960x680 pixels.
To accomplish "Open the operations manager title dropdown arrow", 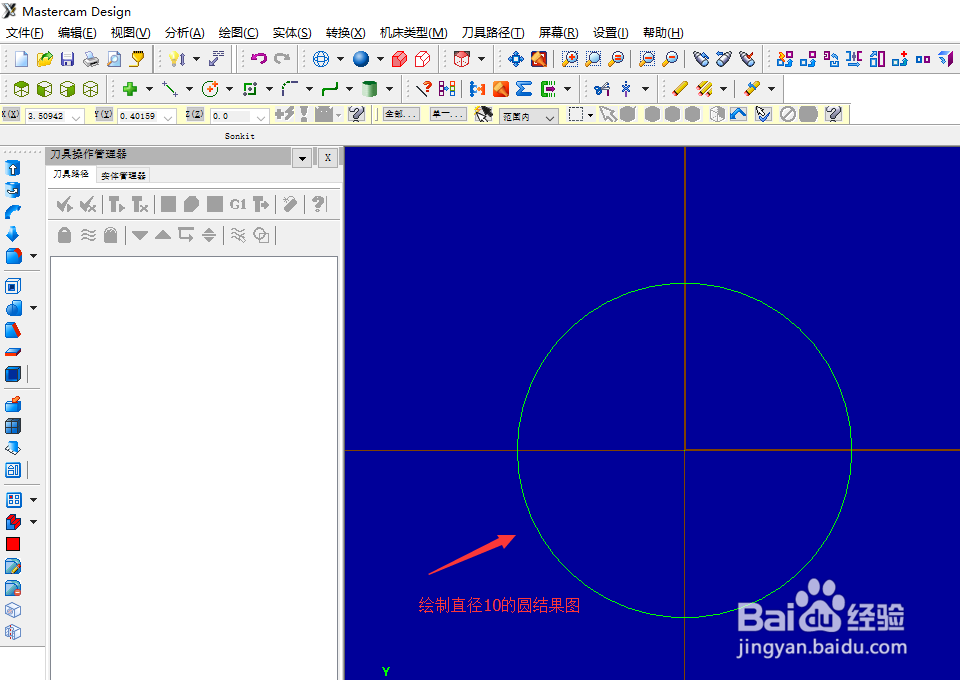I will tap(302, 158).
